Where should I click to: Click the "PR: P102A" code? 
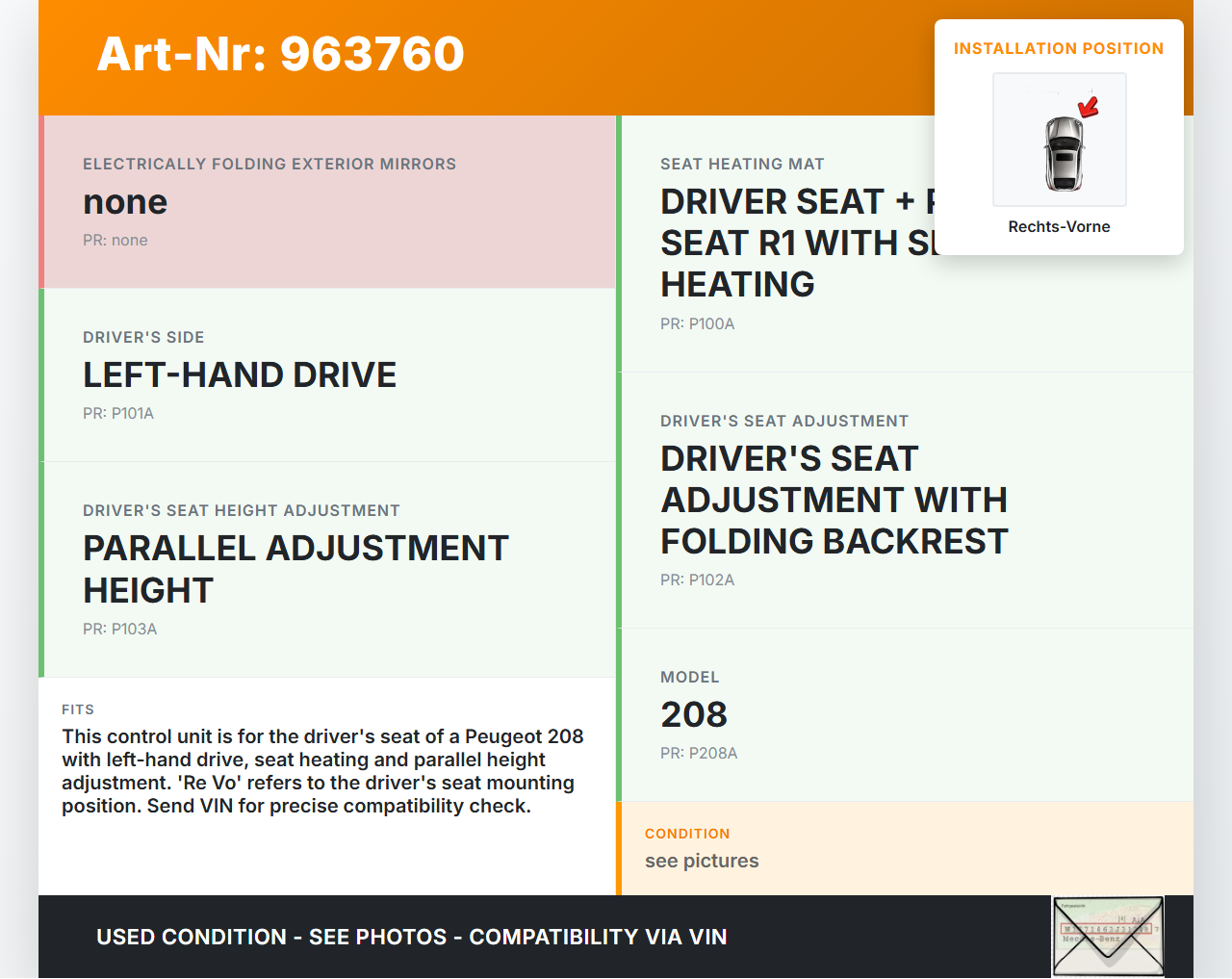698,580
